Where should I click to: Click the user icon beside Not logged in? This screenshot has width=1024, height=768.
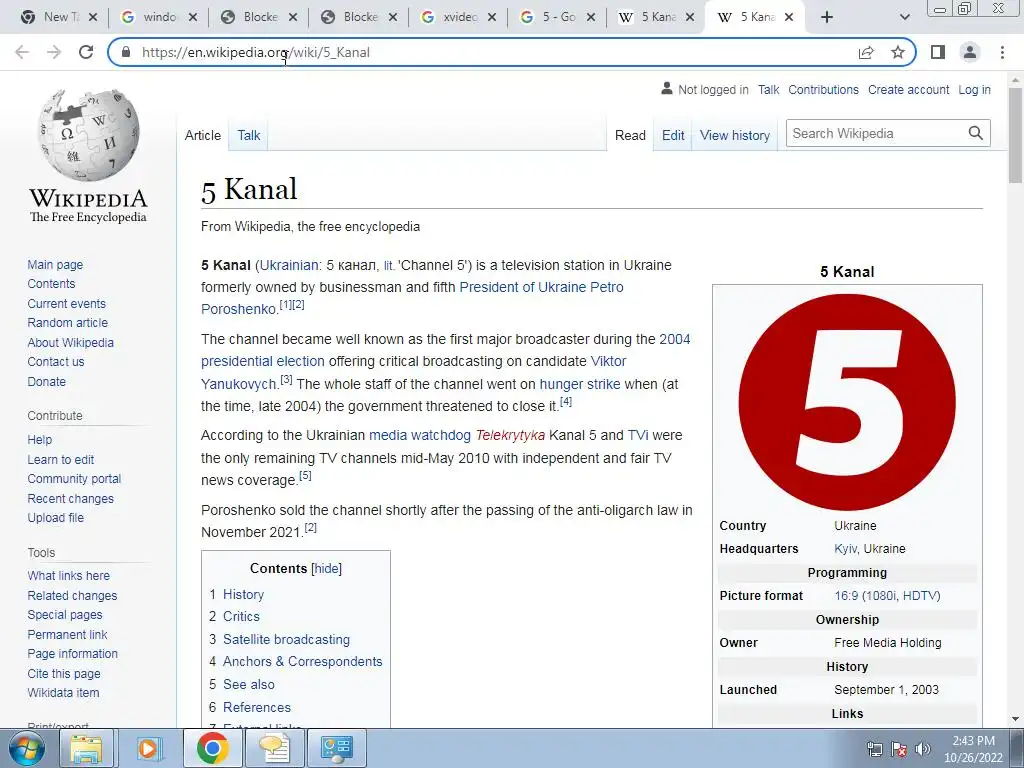(666, 88)
